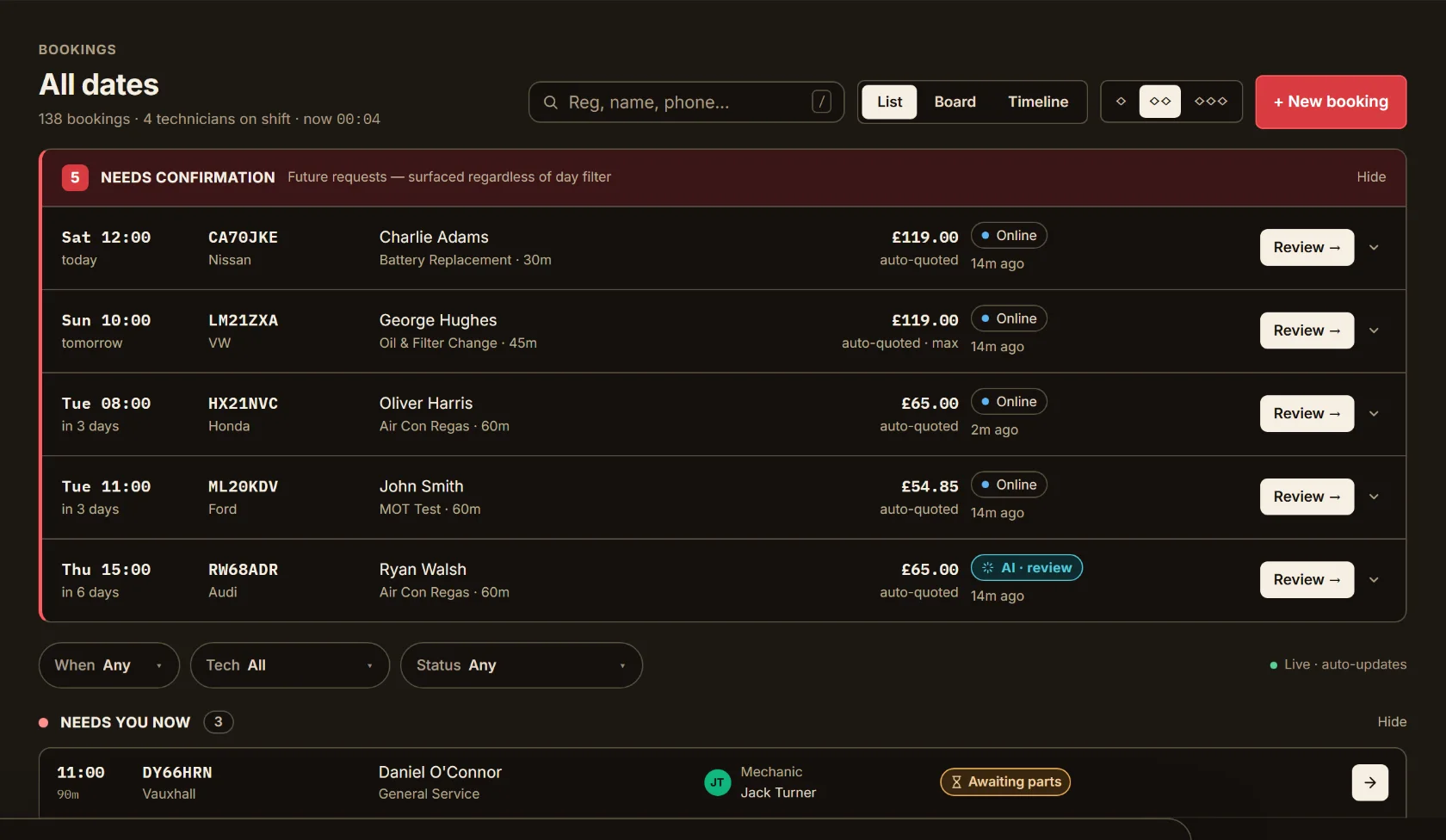Hide the Needs You Now section
The height and width of the screenshot is (840, 1446).
[x=1392, y=722]
